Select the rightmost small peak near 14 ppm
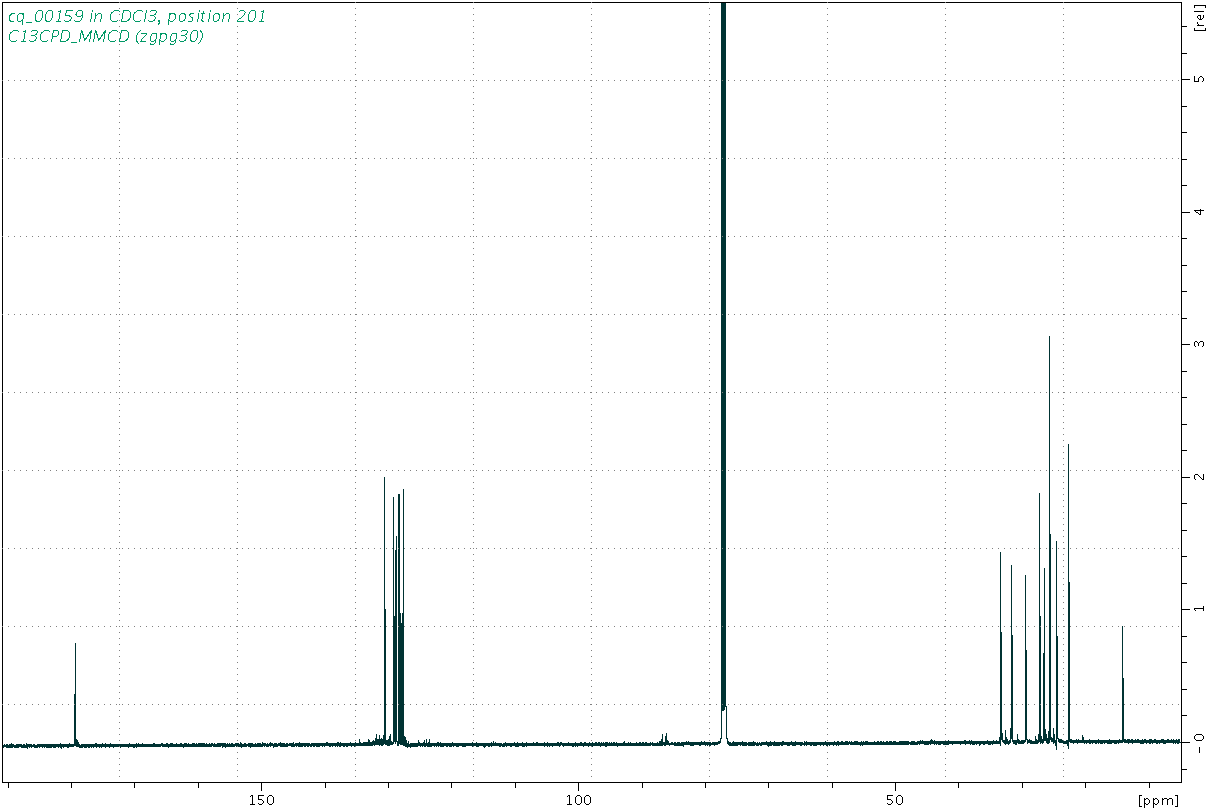 click(x=1122, y=680)
